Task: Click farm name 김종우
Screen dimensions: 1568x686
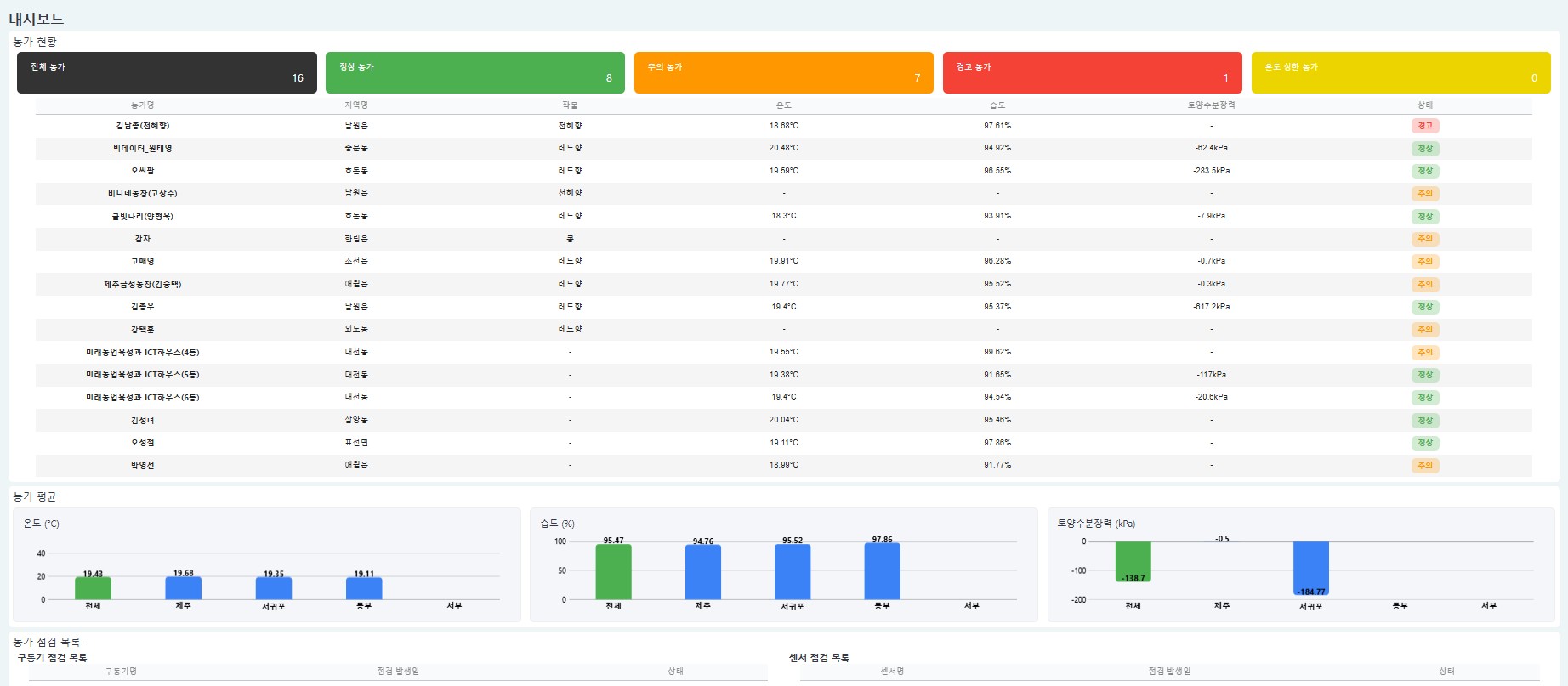Action: (143, 307)
